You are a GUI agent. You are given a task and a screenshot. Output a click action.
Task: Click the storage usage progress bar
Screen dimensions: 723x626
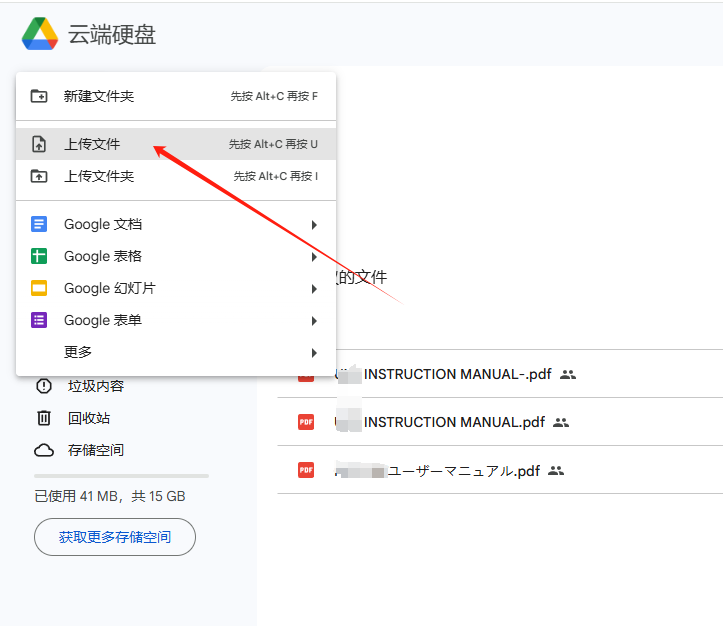pyautogui.click(x=121, y=476)
